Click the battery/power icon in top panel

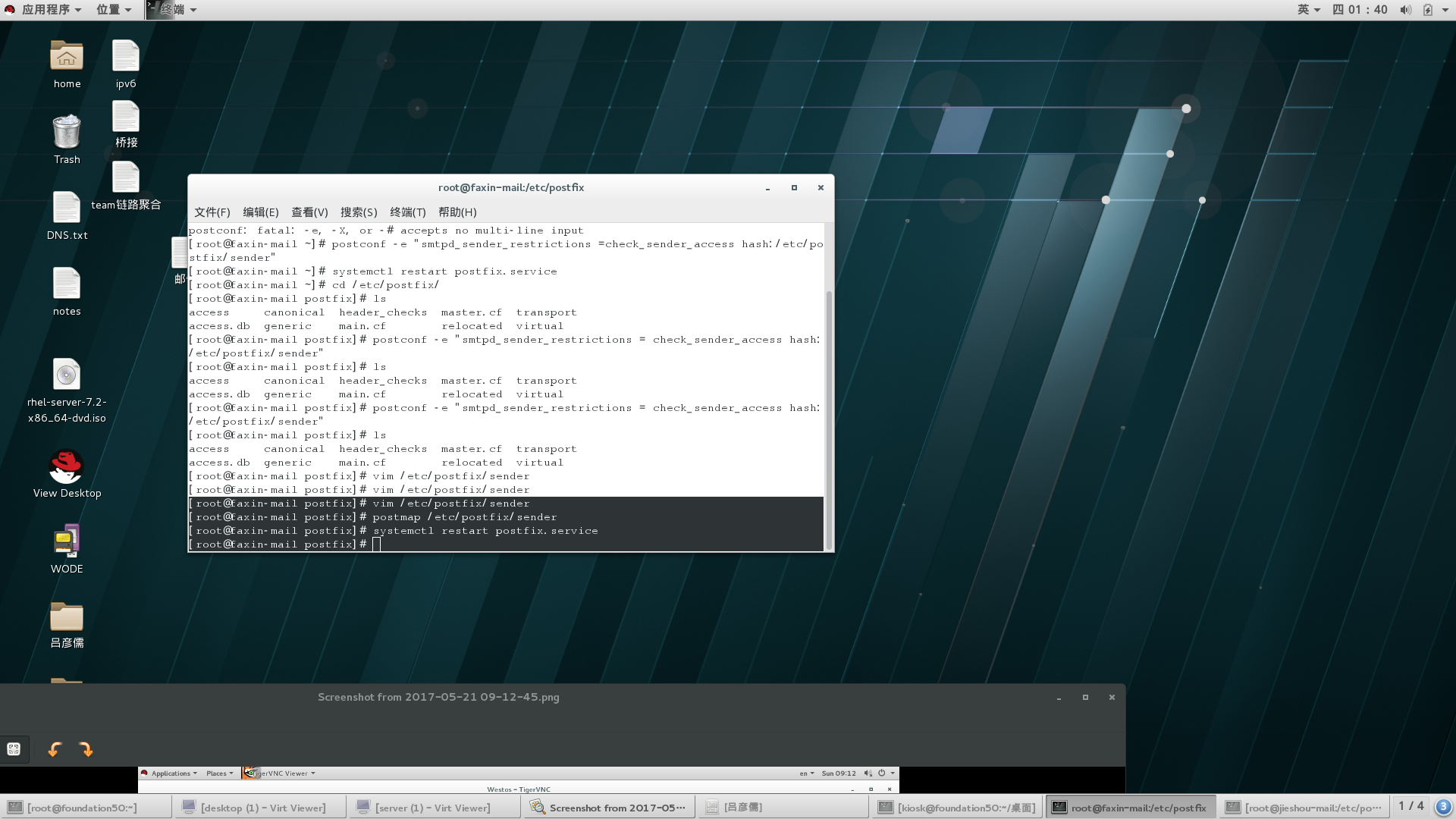point(1428,10)
